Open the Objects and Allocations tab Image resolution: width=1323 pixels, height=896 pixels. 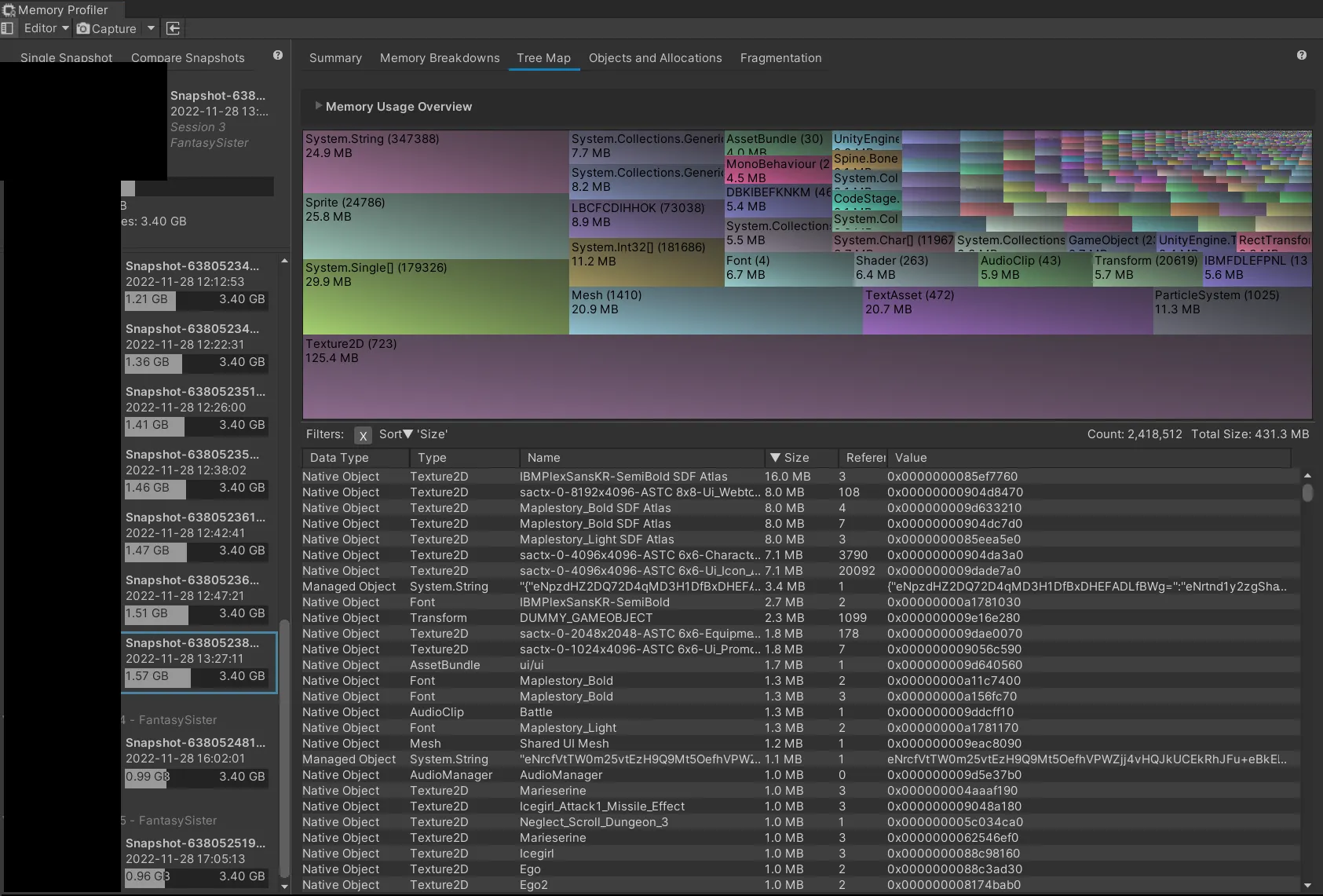pos(655,58)
